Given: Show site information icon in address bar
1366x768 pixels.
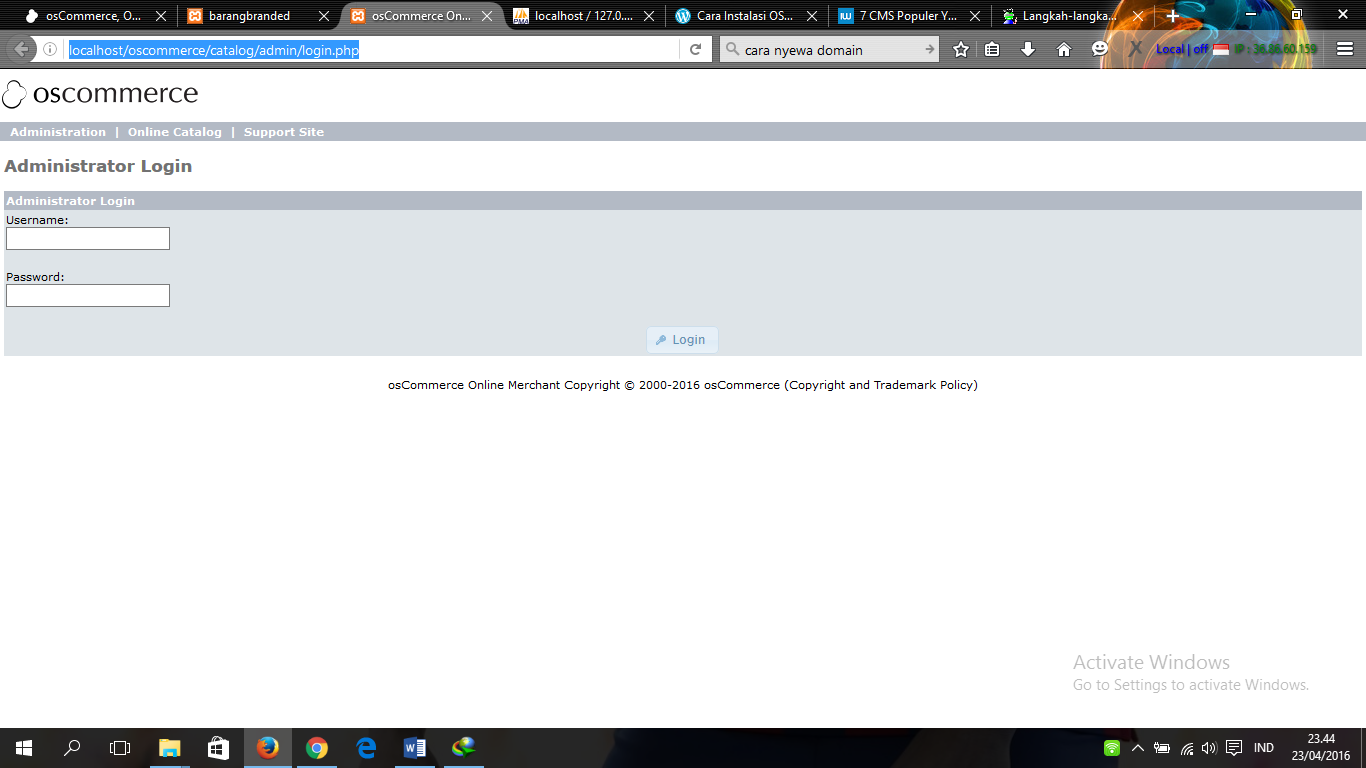Looking at the screenshot, I should point(50,49).
